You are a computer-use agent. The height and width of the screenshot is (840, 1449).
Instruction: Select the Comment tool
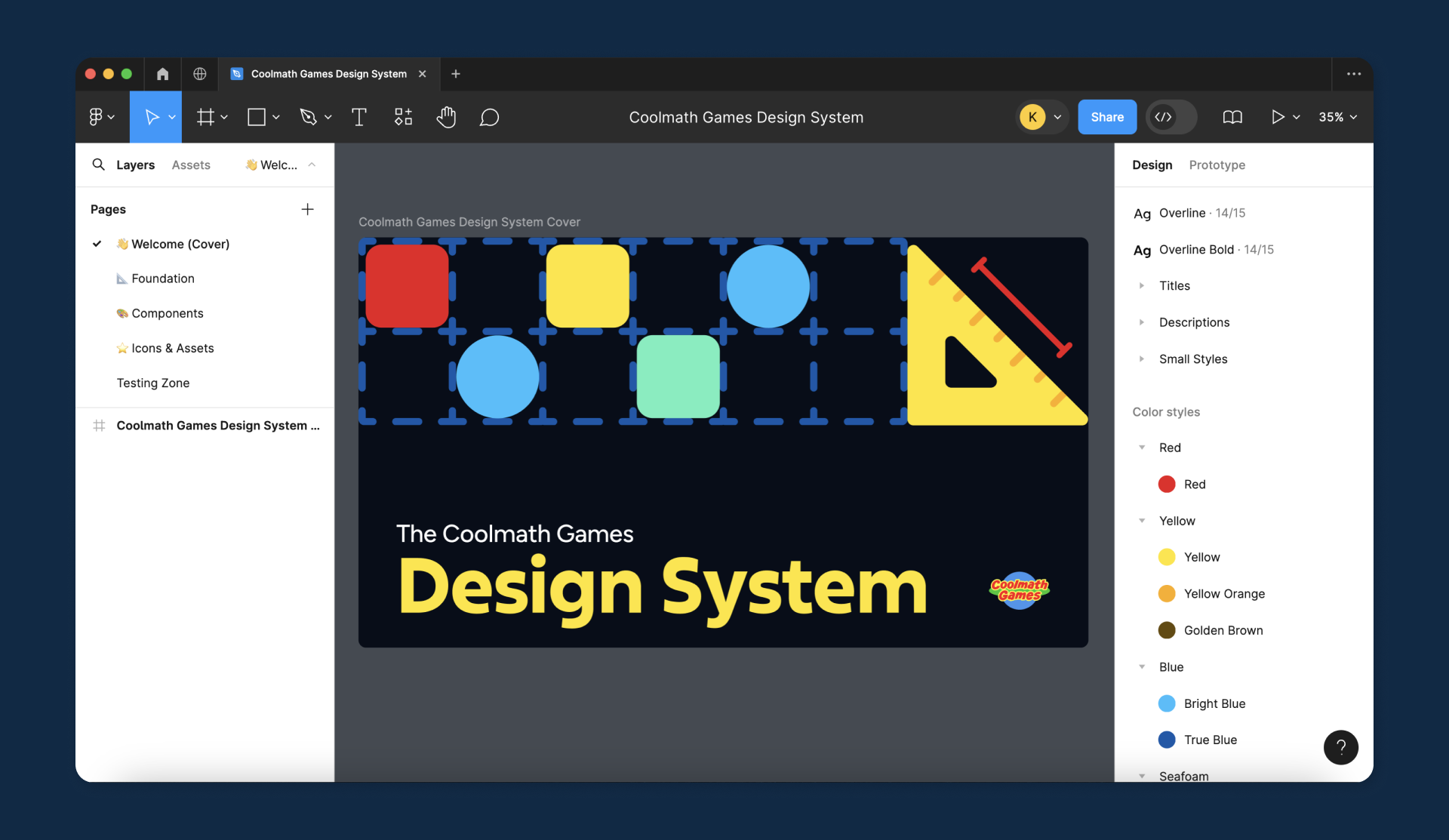(490, 117)
